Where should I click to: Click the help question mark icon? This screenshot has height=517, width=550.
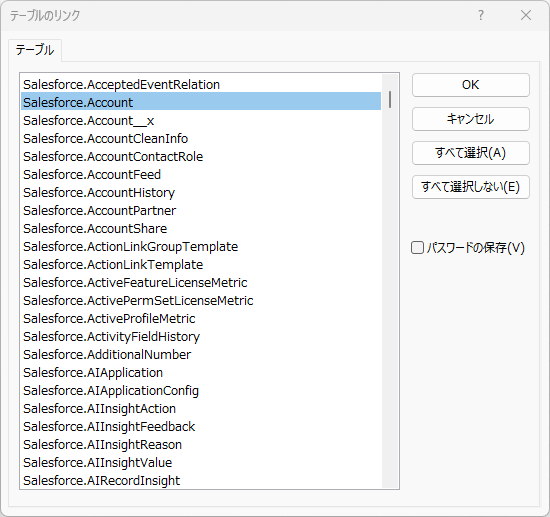[x=481, y=15]
